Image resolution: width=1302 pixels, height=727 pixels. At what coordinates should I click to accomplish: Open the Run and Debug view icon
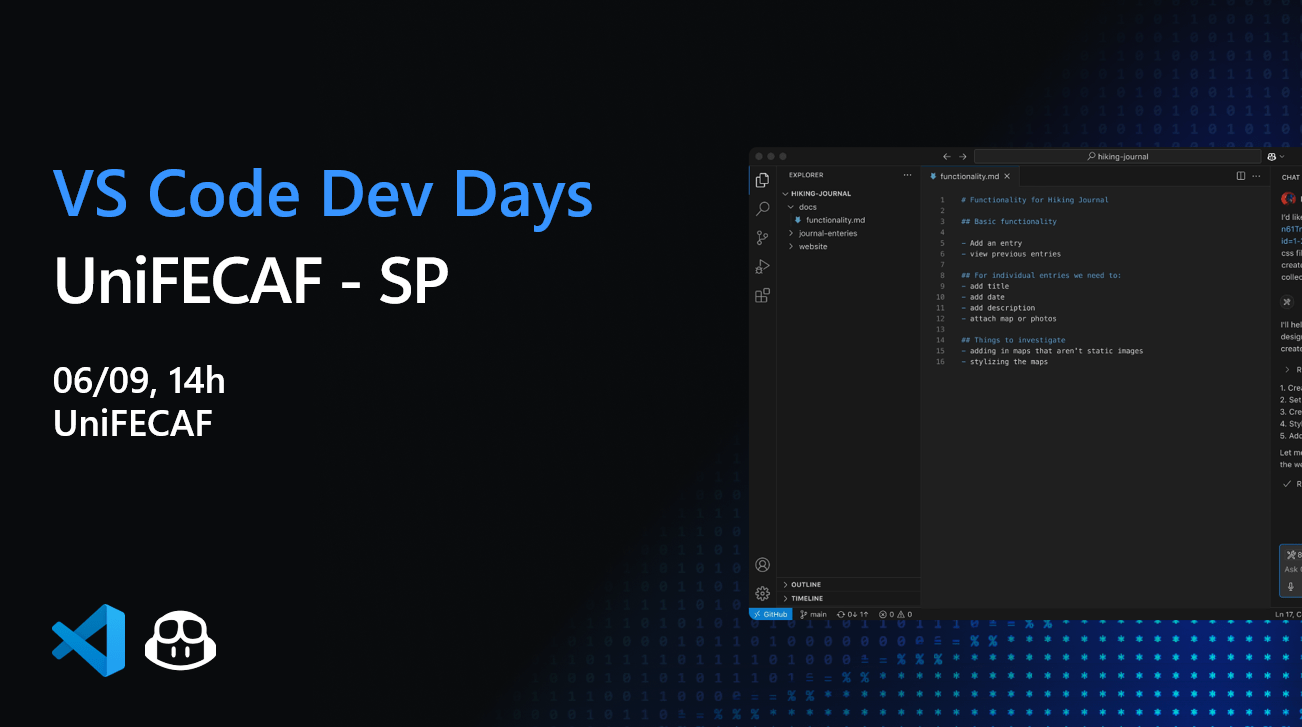click(762, 267)
